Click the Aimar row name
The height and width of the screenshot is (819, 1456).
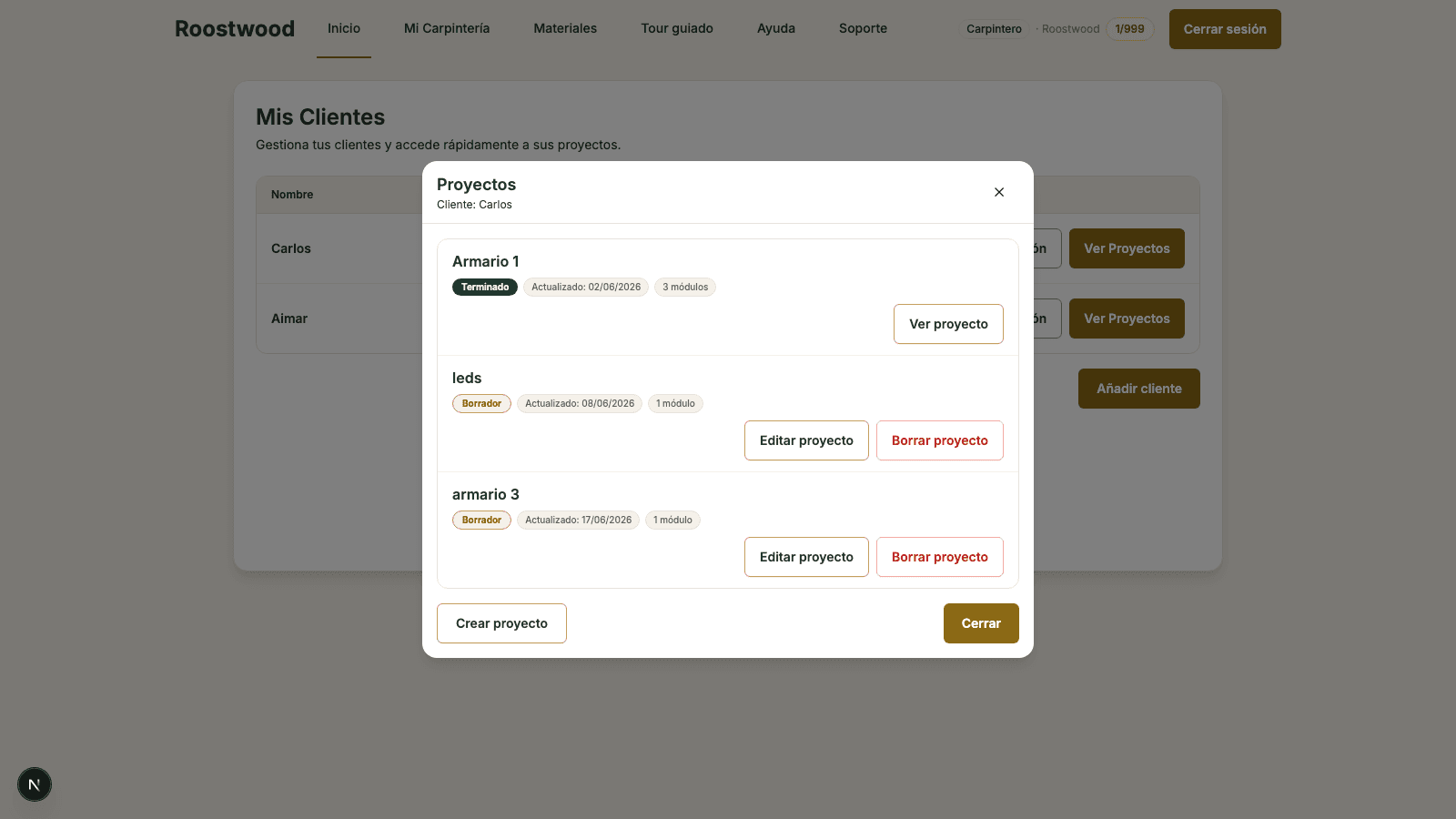point(289,318)
